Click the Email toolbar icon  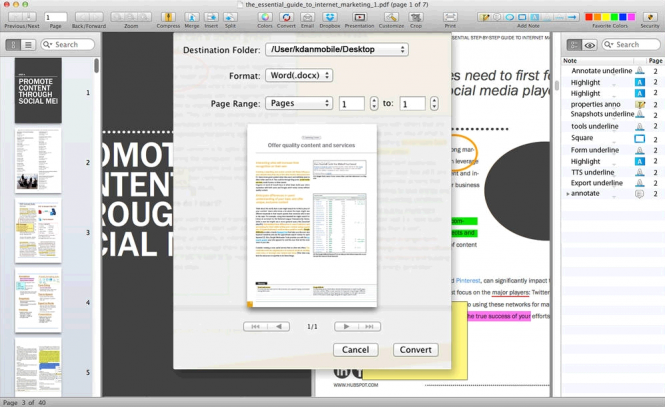307,18
